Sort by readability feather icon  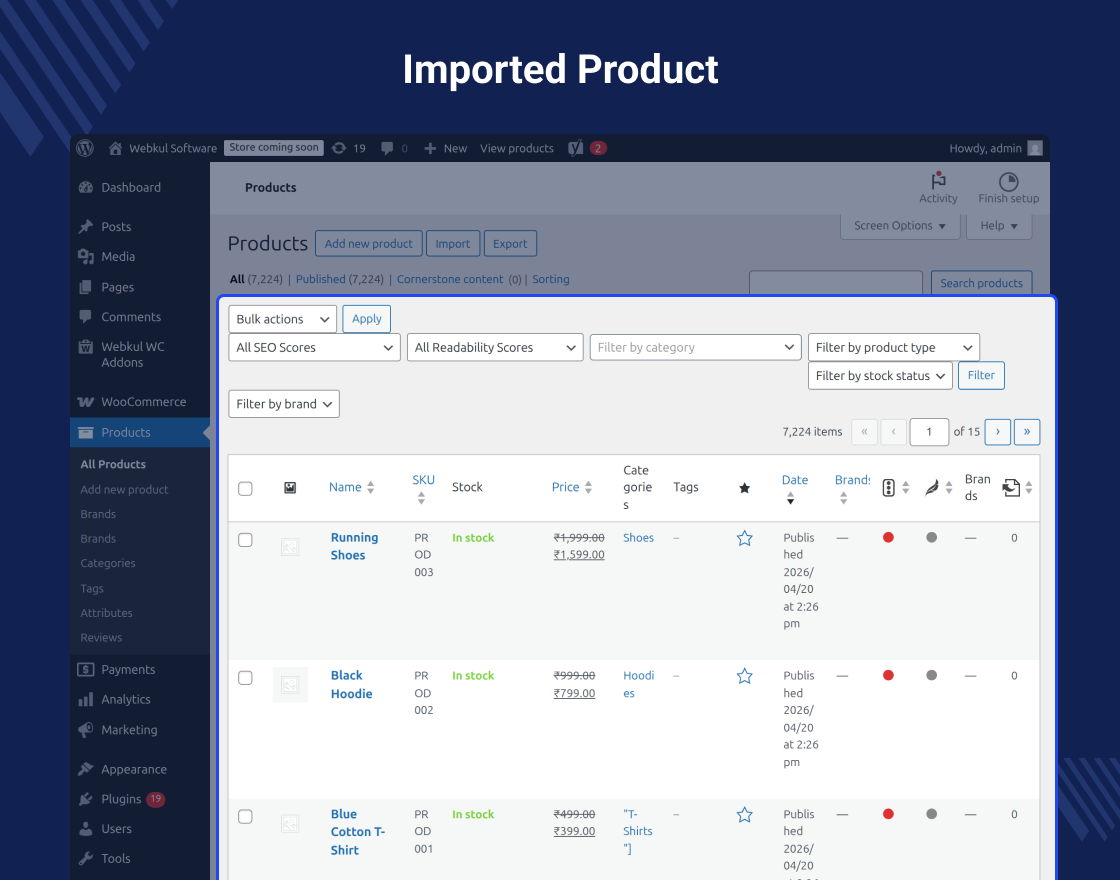931,488
